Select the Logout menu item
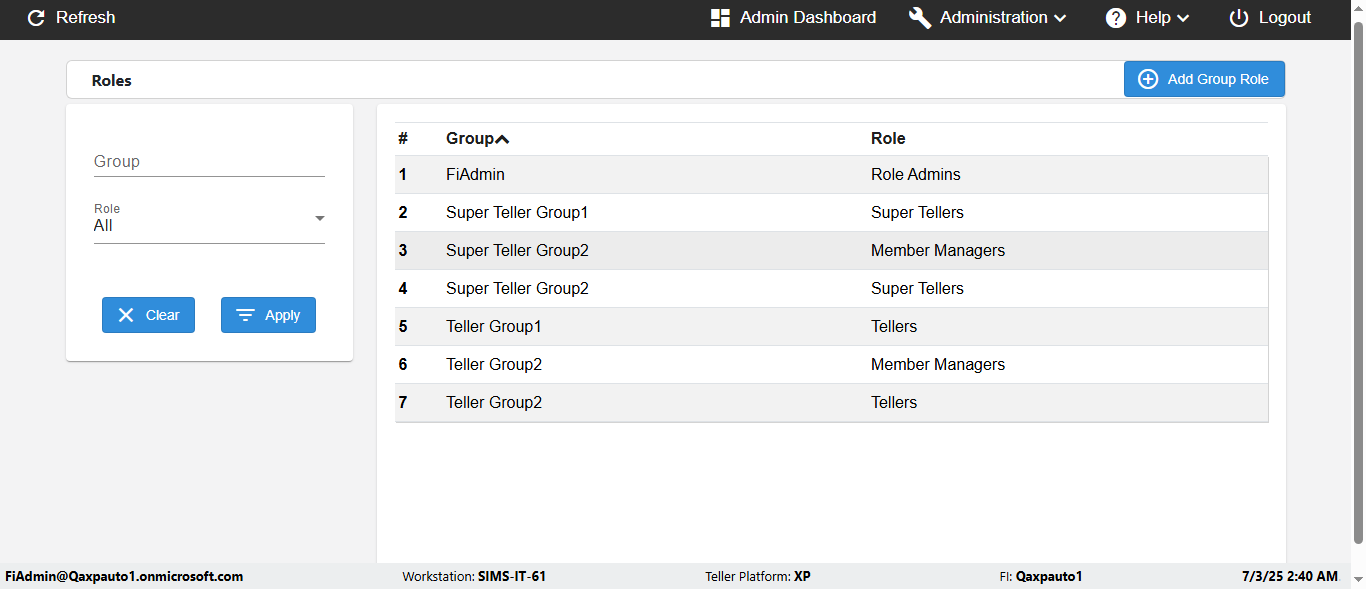This screenshot has width=1366, height=589. tap(1284, 18)
